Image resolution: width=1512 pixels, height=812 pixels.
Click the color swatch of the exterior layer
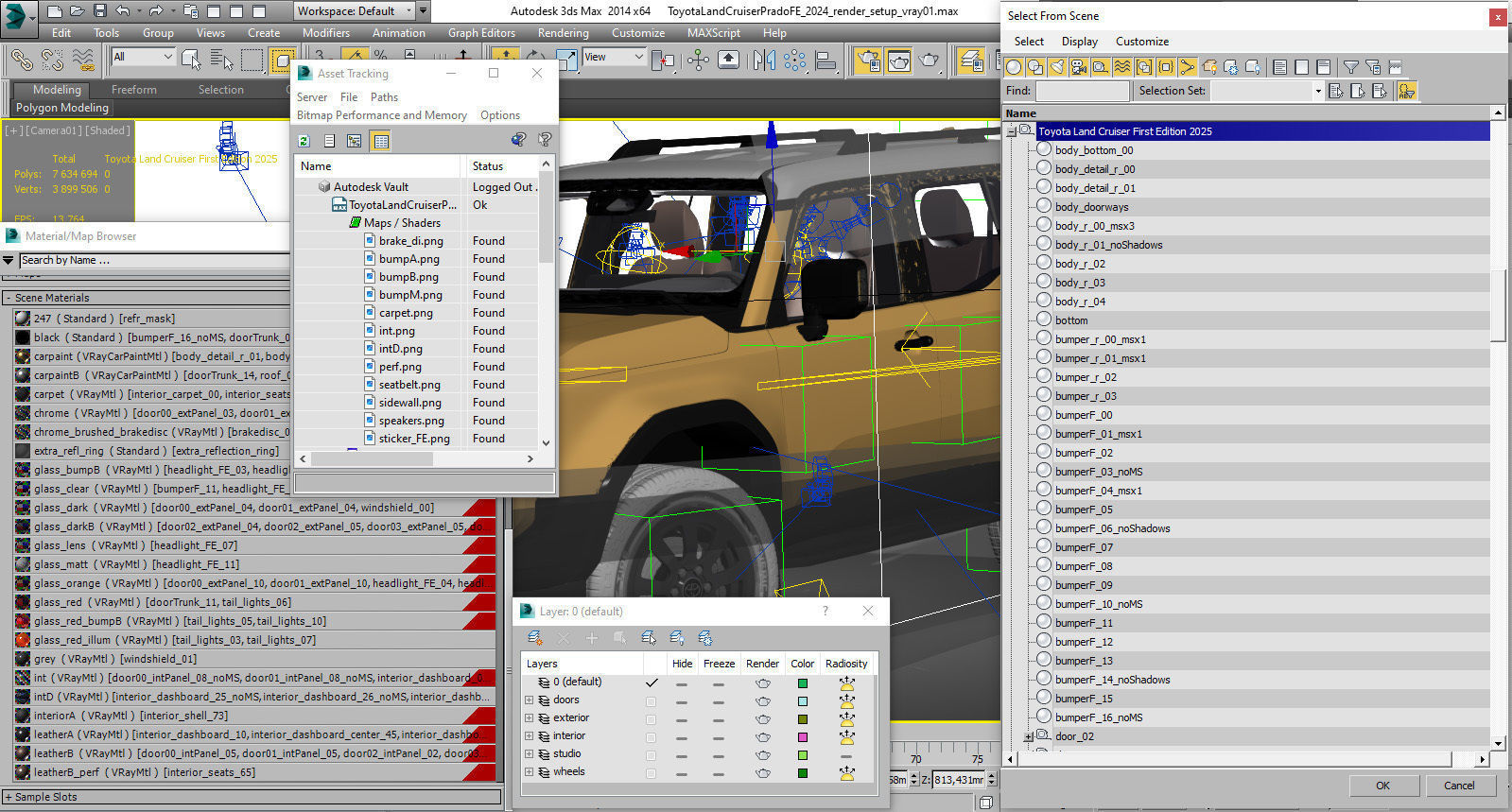(803, 718)
